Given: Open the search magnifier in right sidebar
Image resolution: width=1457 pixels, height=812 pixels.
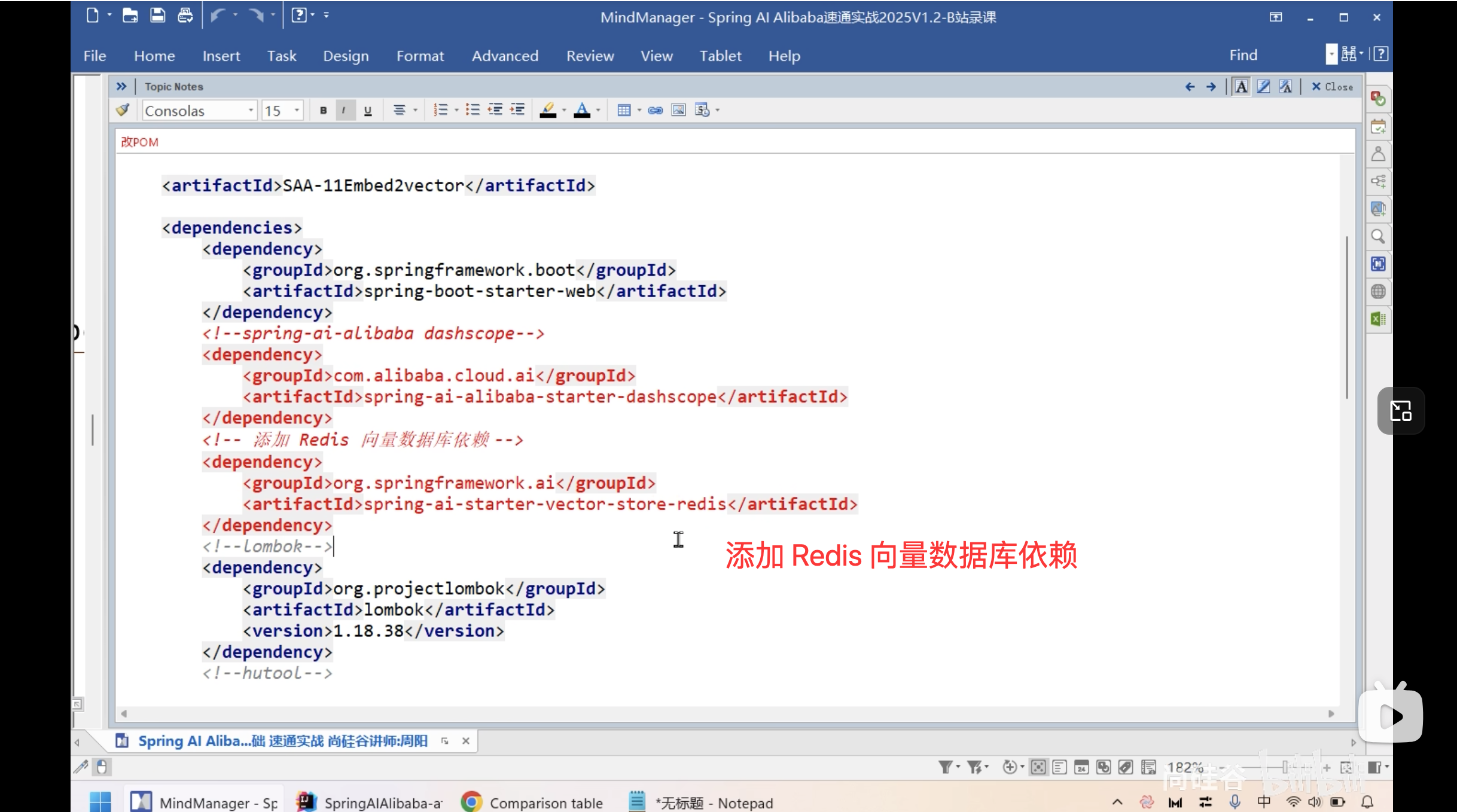Looking at the screenshot, I should [x=1378, y=237].
